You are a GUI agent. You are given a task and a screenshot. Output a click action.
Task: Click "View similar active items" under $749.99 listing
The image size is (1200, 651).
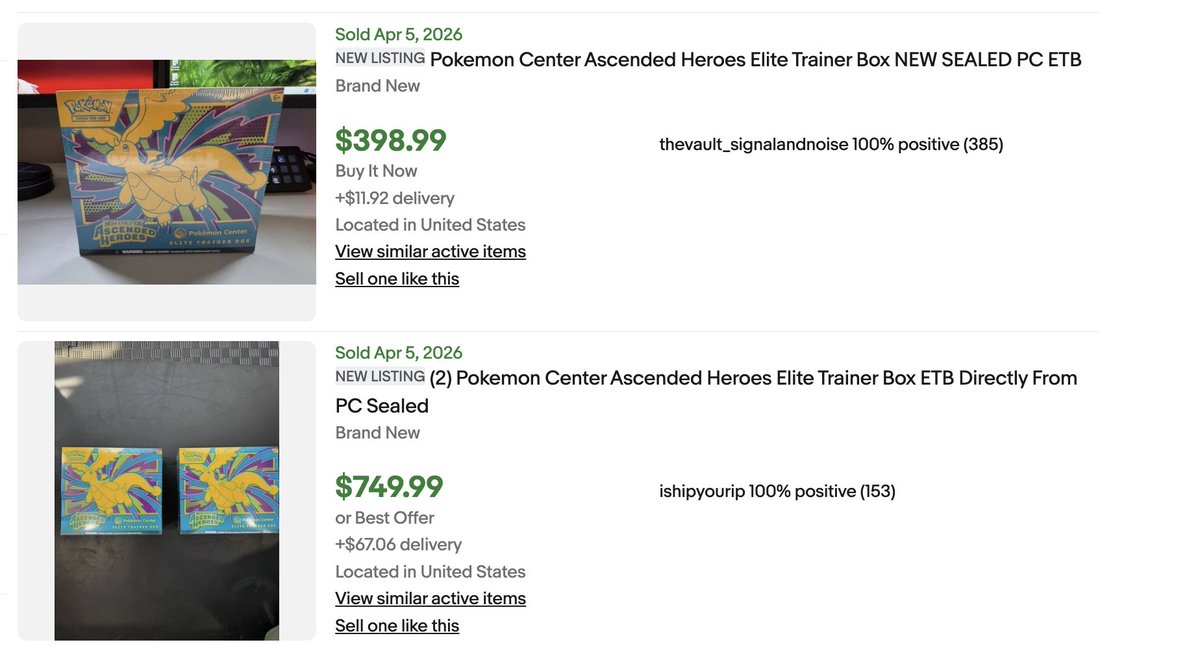(x=430, y=599)
